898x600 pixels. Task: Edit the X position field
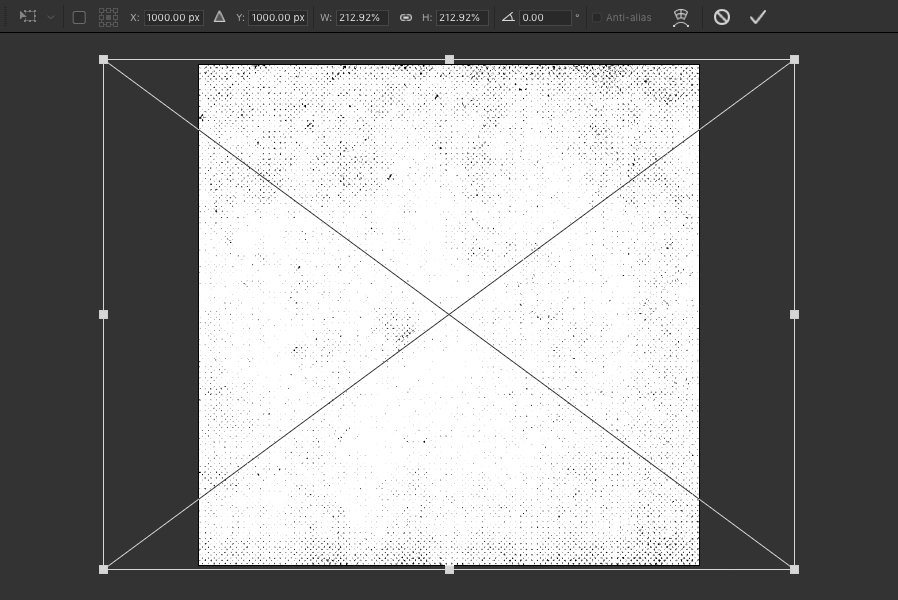(x=174, y=17)
